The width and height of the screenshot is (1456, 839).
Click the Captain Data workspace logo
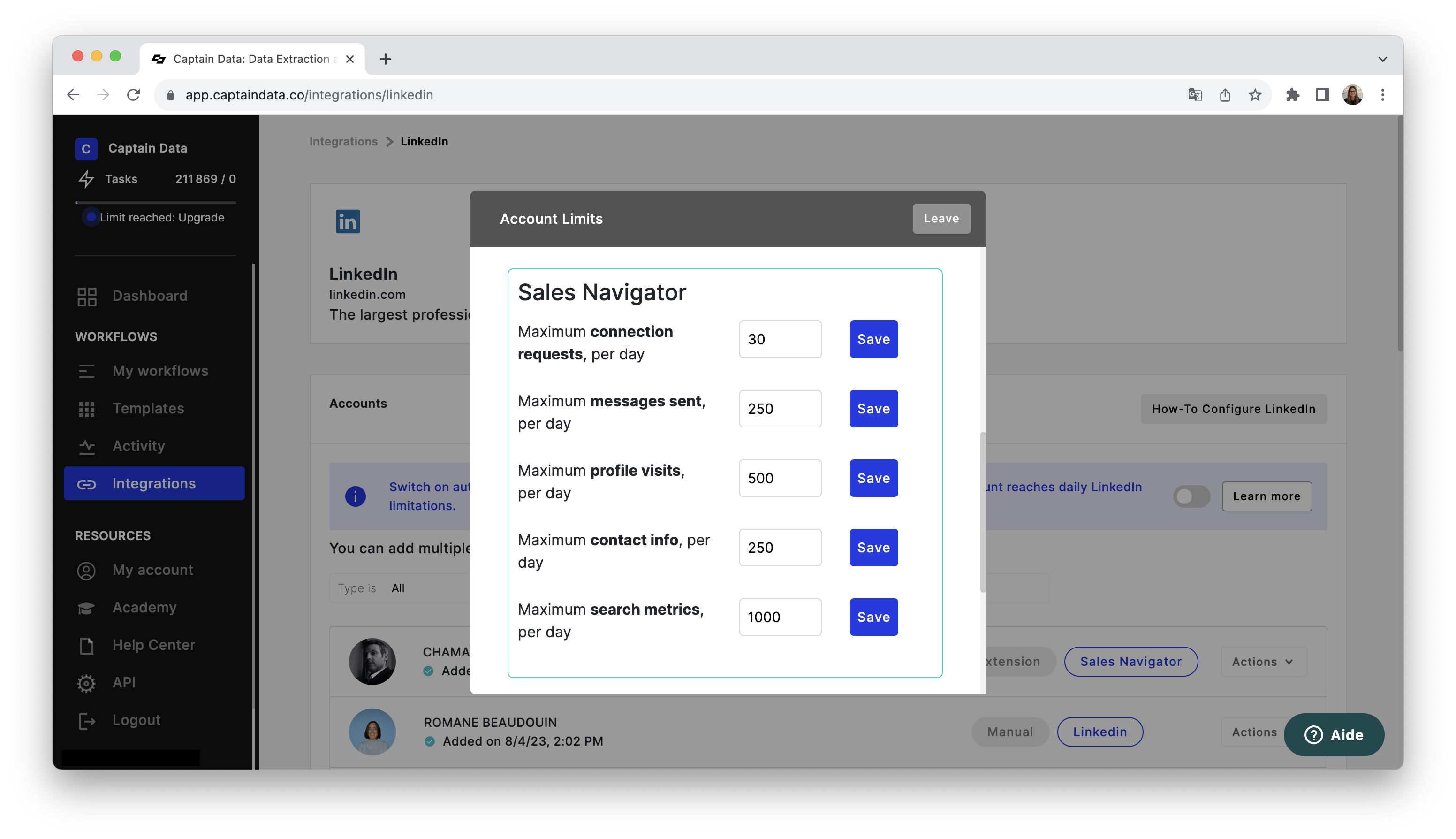click(x=86, y=148)
